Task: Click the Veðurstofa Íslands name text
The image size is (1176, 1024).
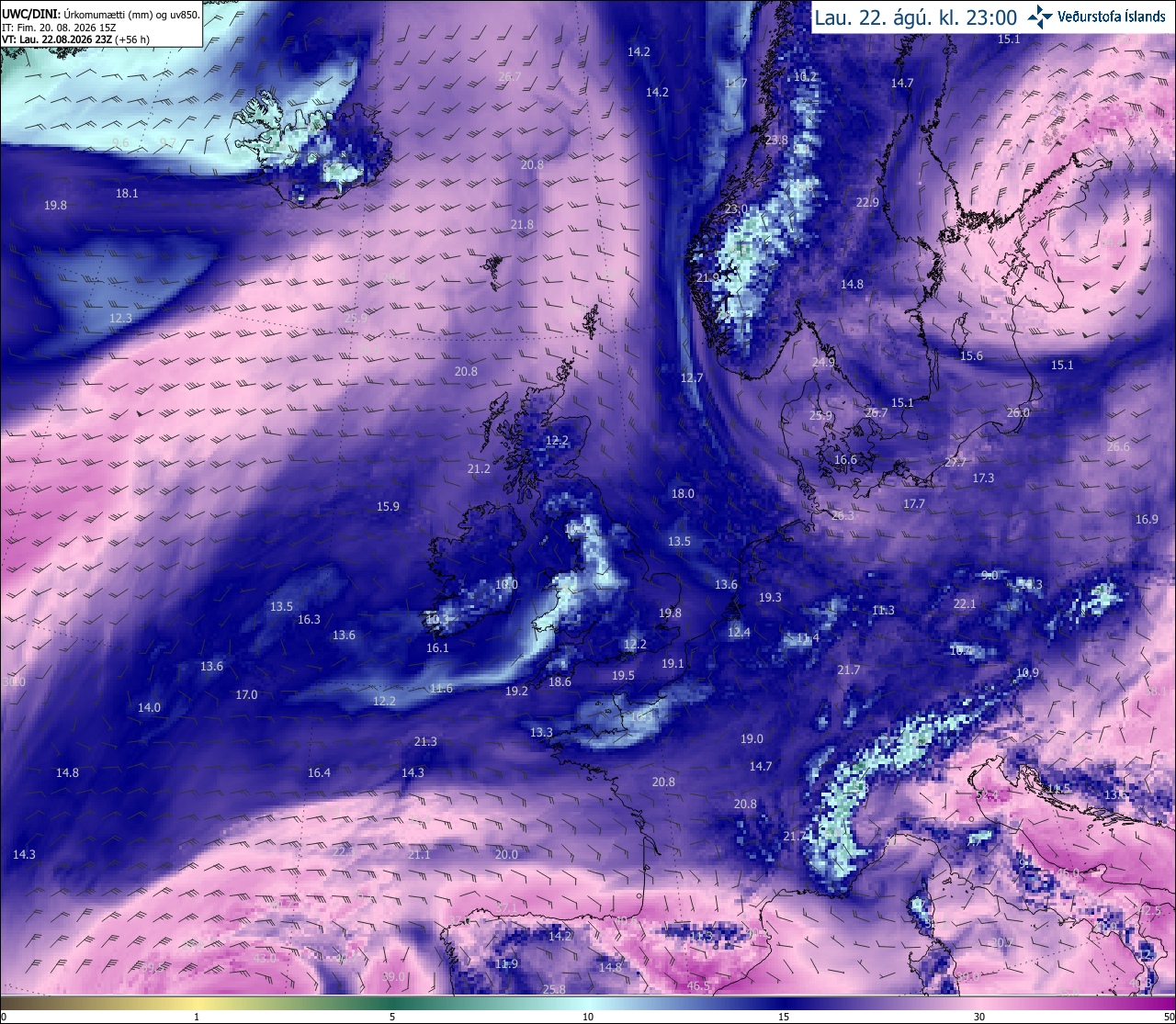Action: tap(1112, 17)
